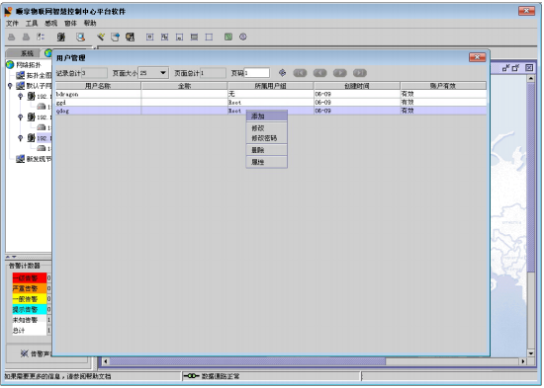Go to next page of user records
Viewport: 544px width, 388px height.
[340, 73]
